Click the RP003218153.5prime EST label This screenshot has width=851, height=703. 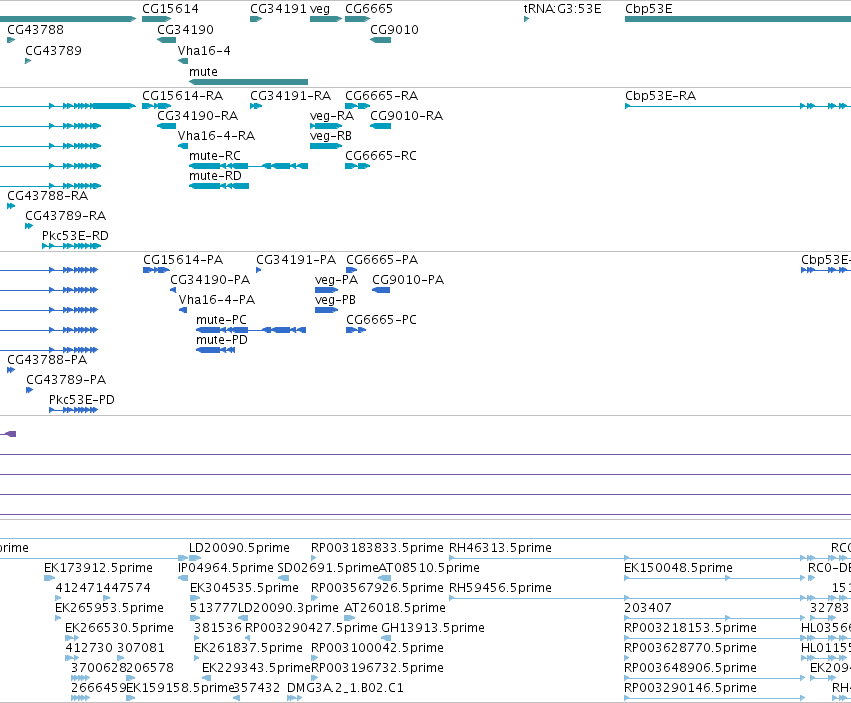pyautogui.click(x=690, y=628)
